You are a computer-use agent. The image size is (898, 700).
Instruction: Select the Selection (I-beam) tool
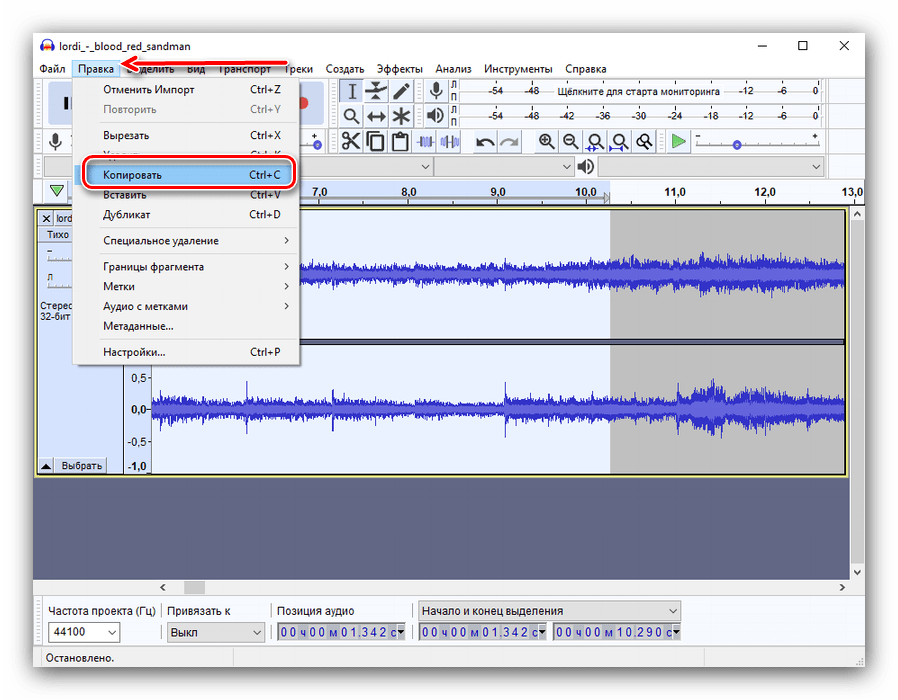(x=352, y=91)
